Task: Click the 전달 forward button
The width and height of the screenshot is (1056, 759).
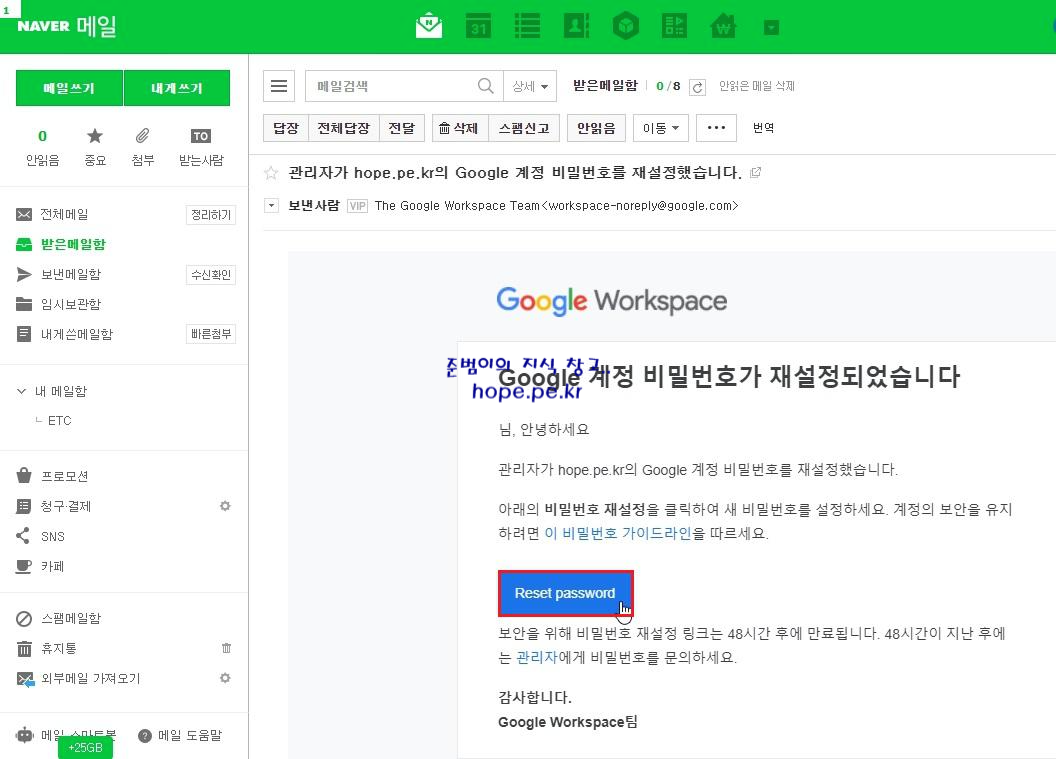Action: coord(402,128)
